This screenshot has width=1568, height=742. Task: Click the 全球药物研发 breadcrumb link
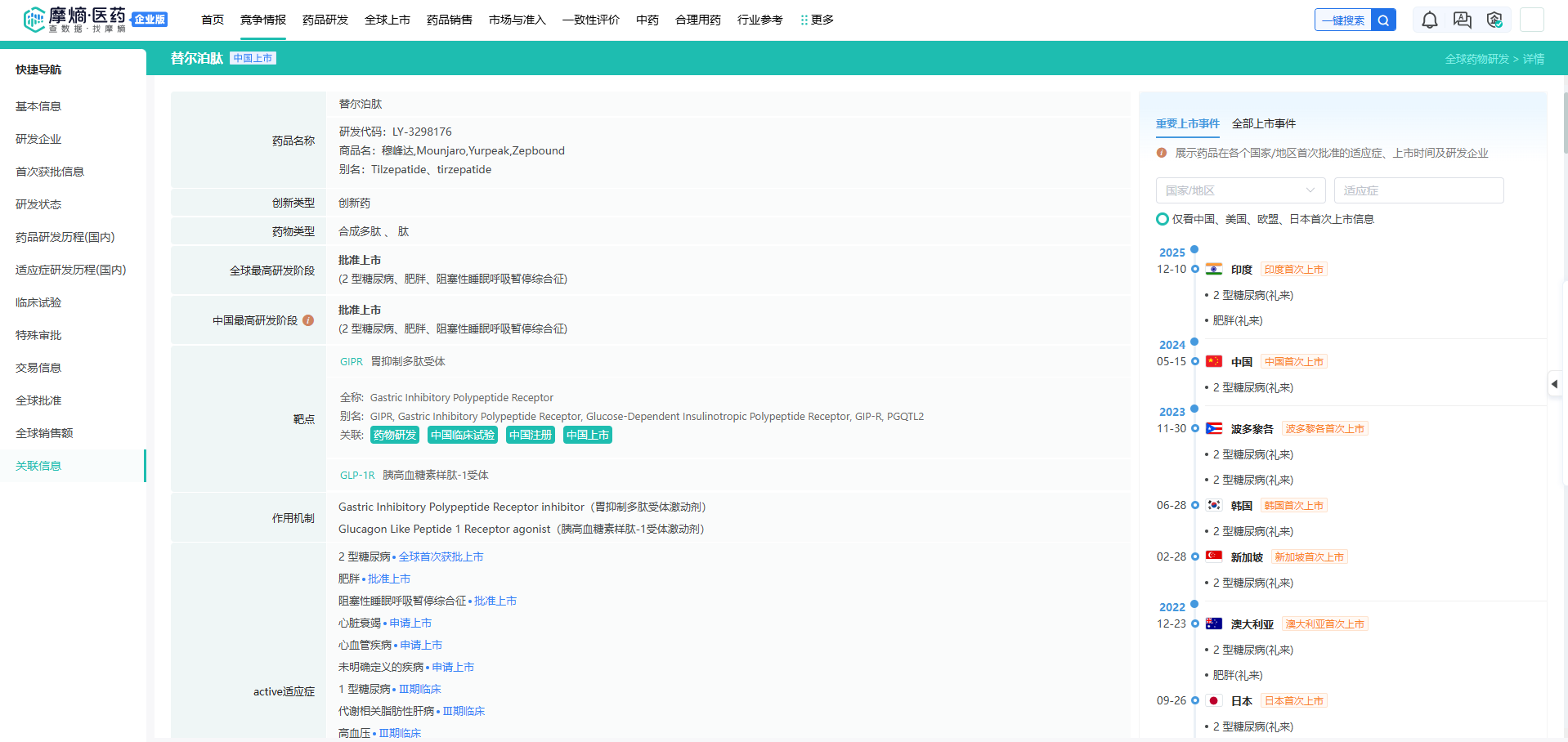[x=1476, y=59]
